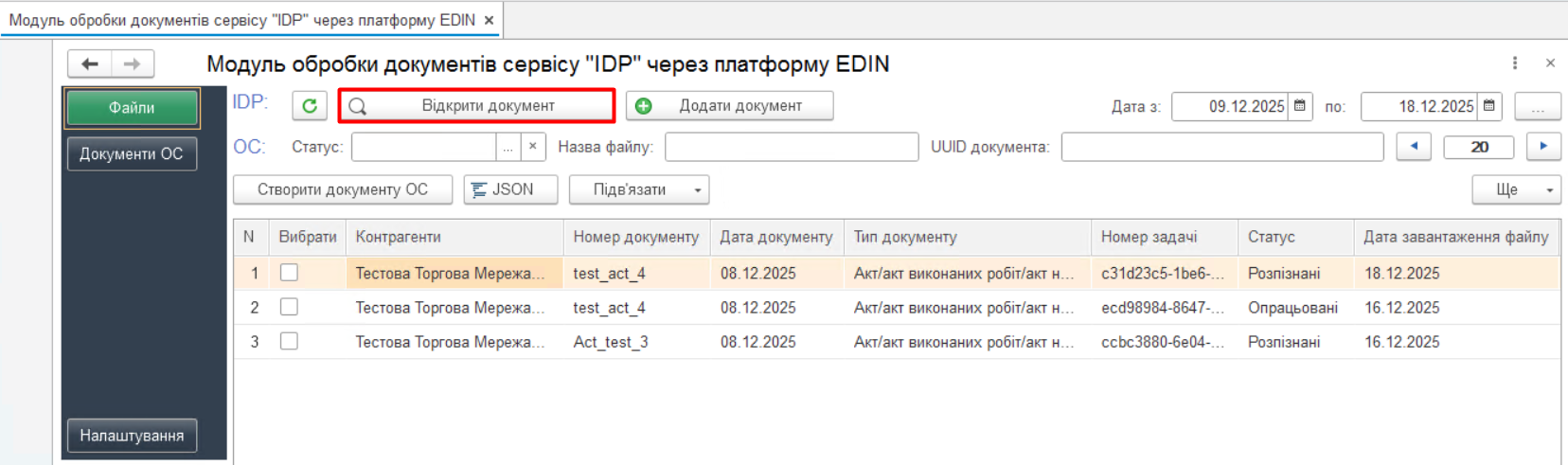Screen dimensions: 1568x465
Task: Open the calendar for the end date
Action: pyautogui.click(x=1489, y=106)
